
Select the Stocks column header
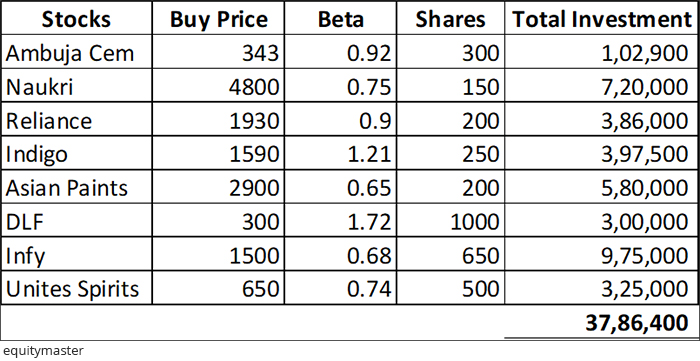tap(76, 19)
